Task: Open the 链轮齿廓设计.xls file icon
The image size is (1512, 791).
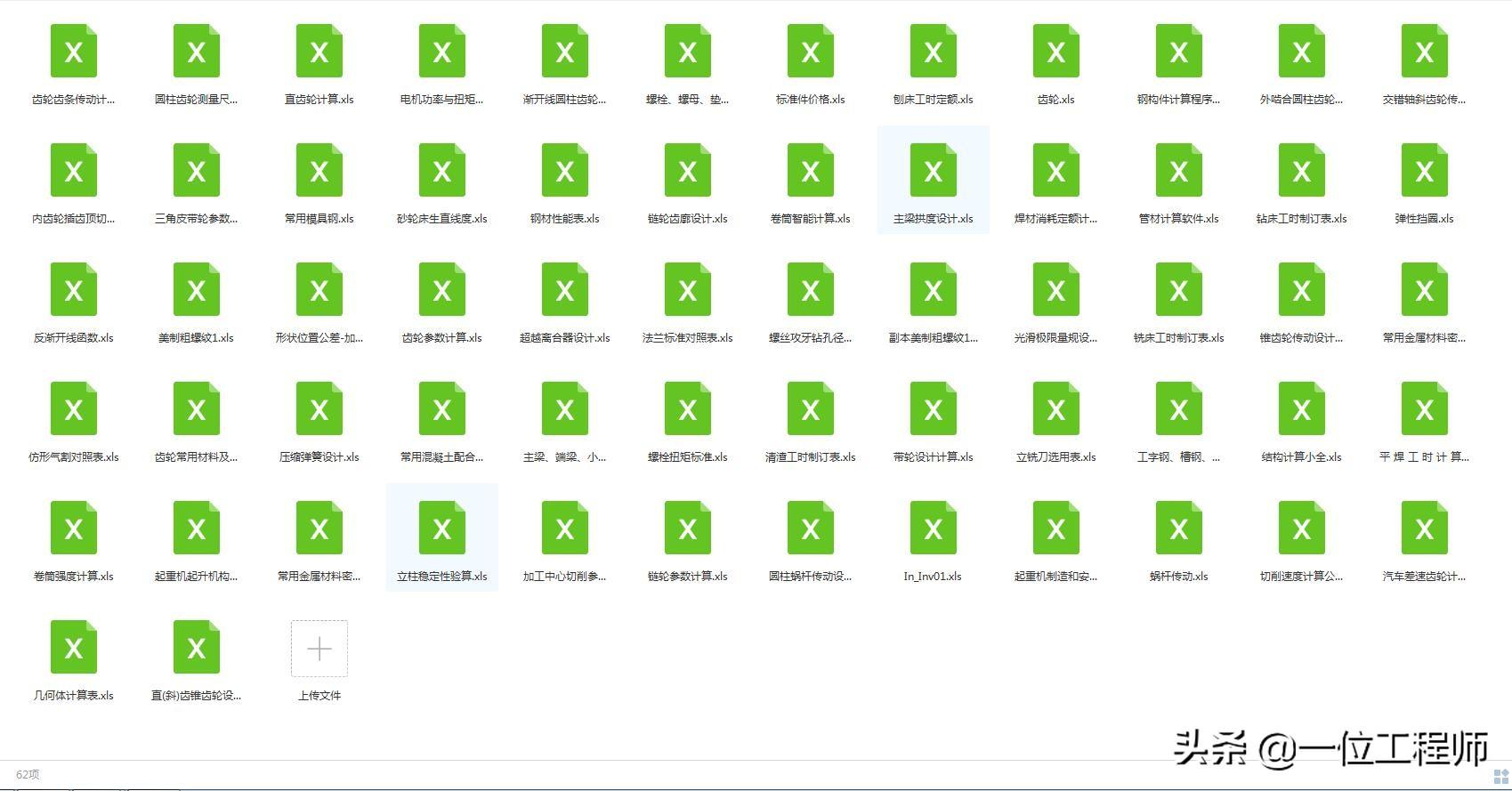Action: (x=688, y=171)
